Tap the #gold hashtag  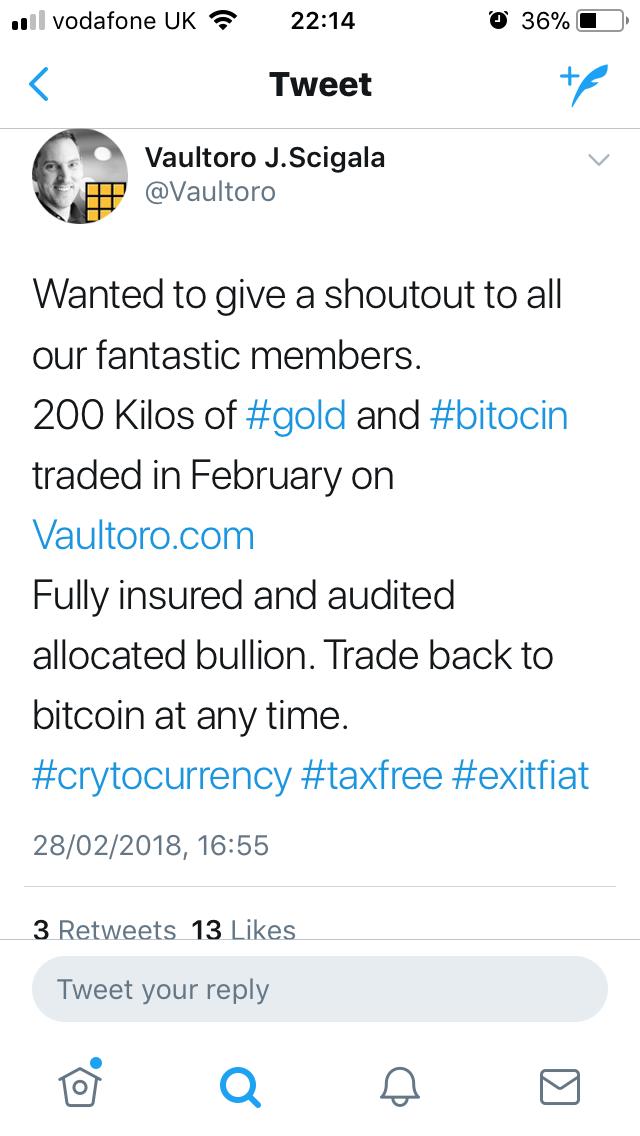point(296,415)
